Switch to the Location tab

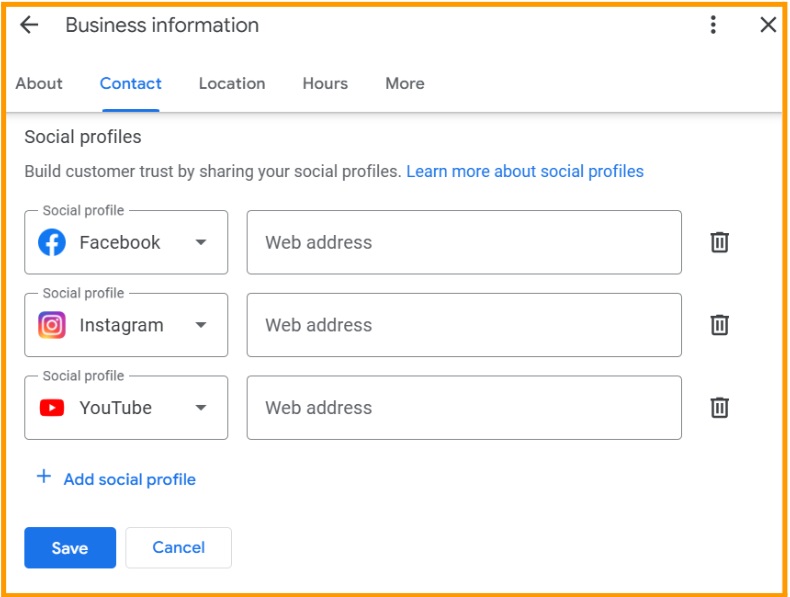click(232, 84)
